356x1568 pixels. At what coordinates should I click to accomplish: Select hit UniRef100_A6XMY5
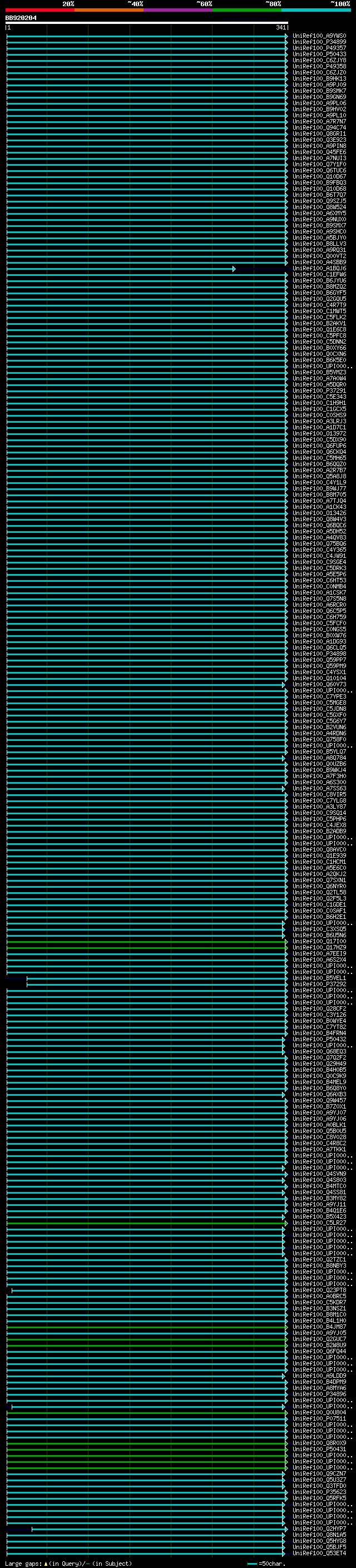point(319,214)
